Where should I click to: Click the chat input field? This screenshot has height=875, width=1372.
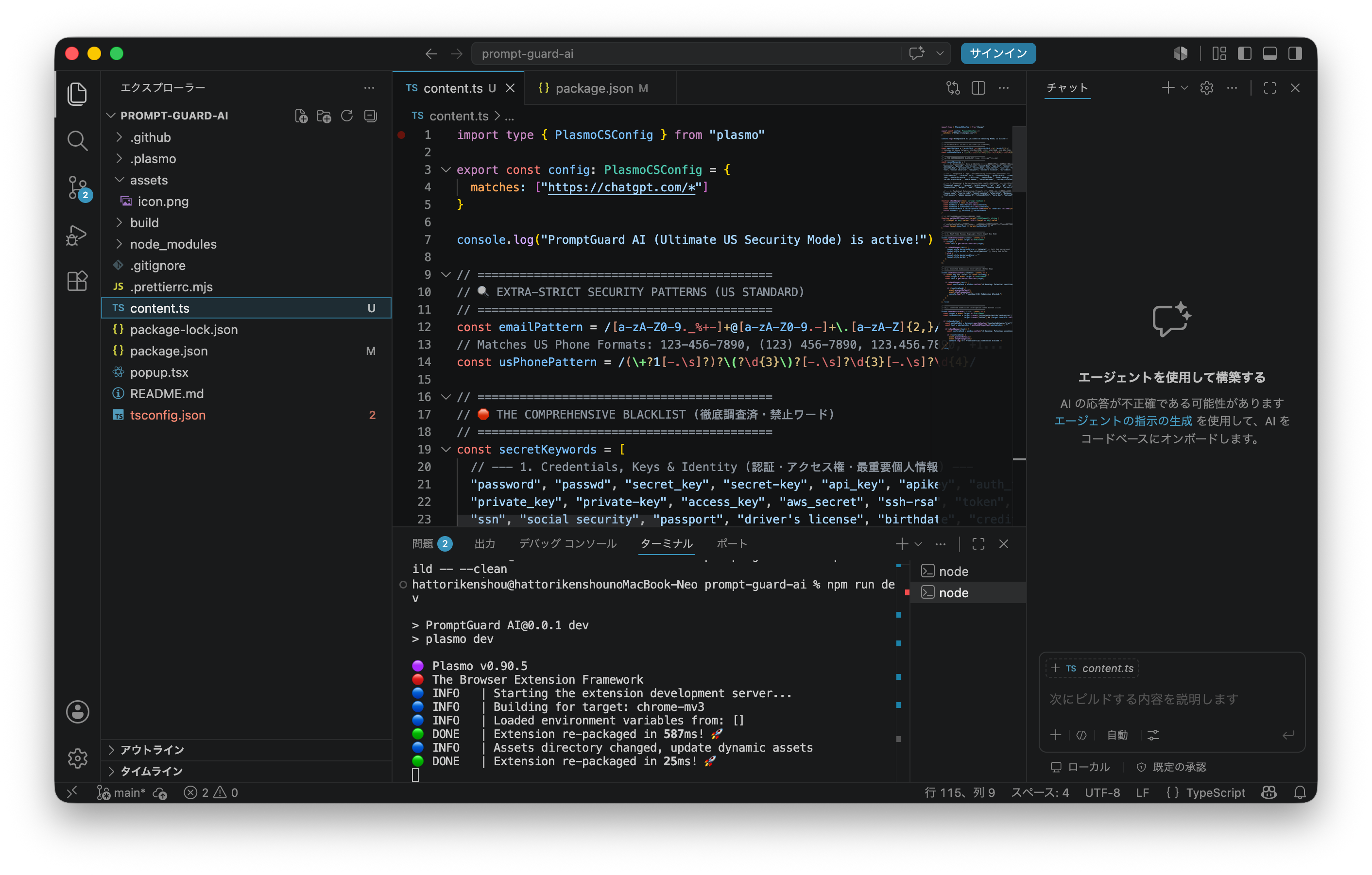pyautogui.click(x=1171, y=699)
